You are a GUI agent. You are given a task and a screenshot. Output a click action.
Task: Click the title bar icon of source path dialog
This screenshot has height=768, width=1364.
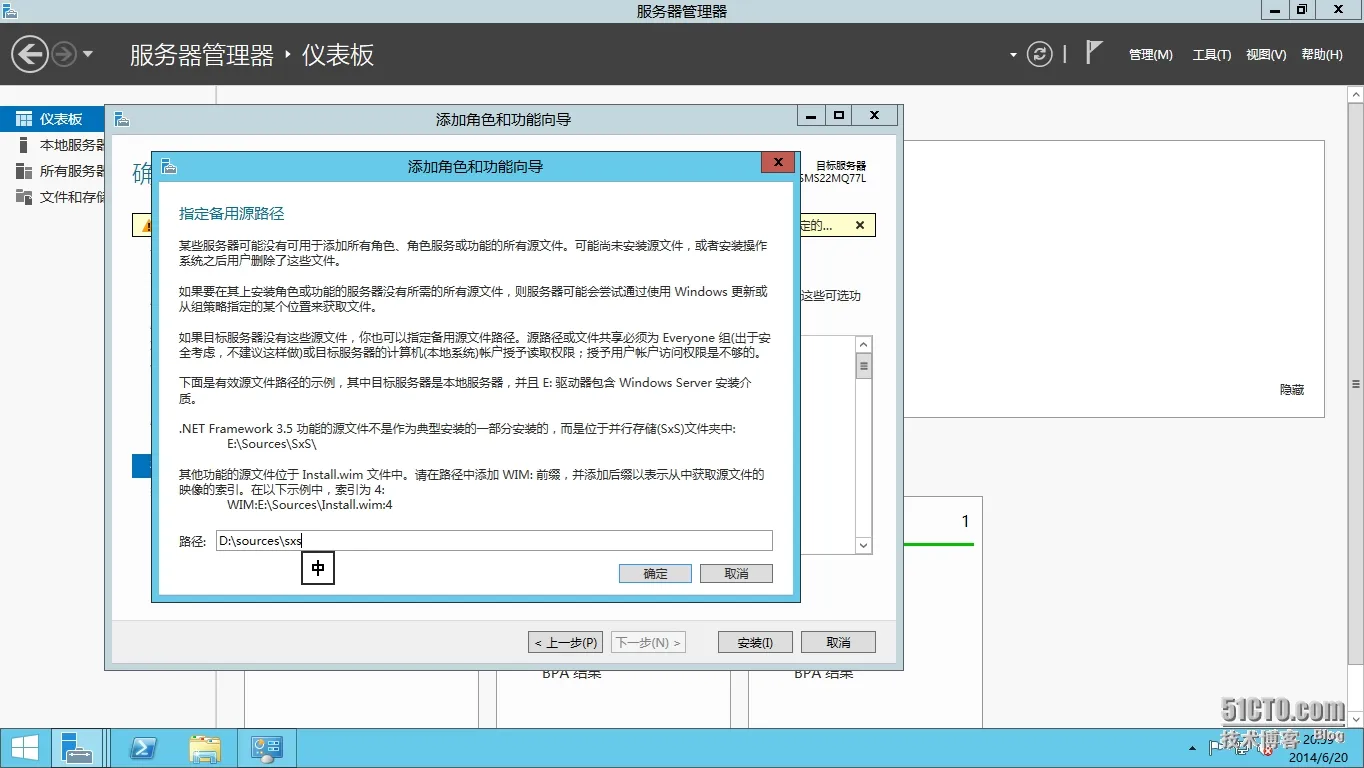[169, 166]
